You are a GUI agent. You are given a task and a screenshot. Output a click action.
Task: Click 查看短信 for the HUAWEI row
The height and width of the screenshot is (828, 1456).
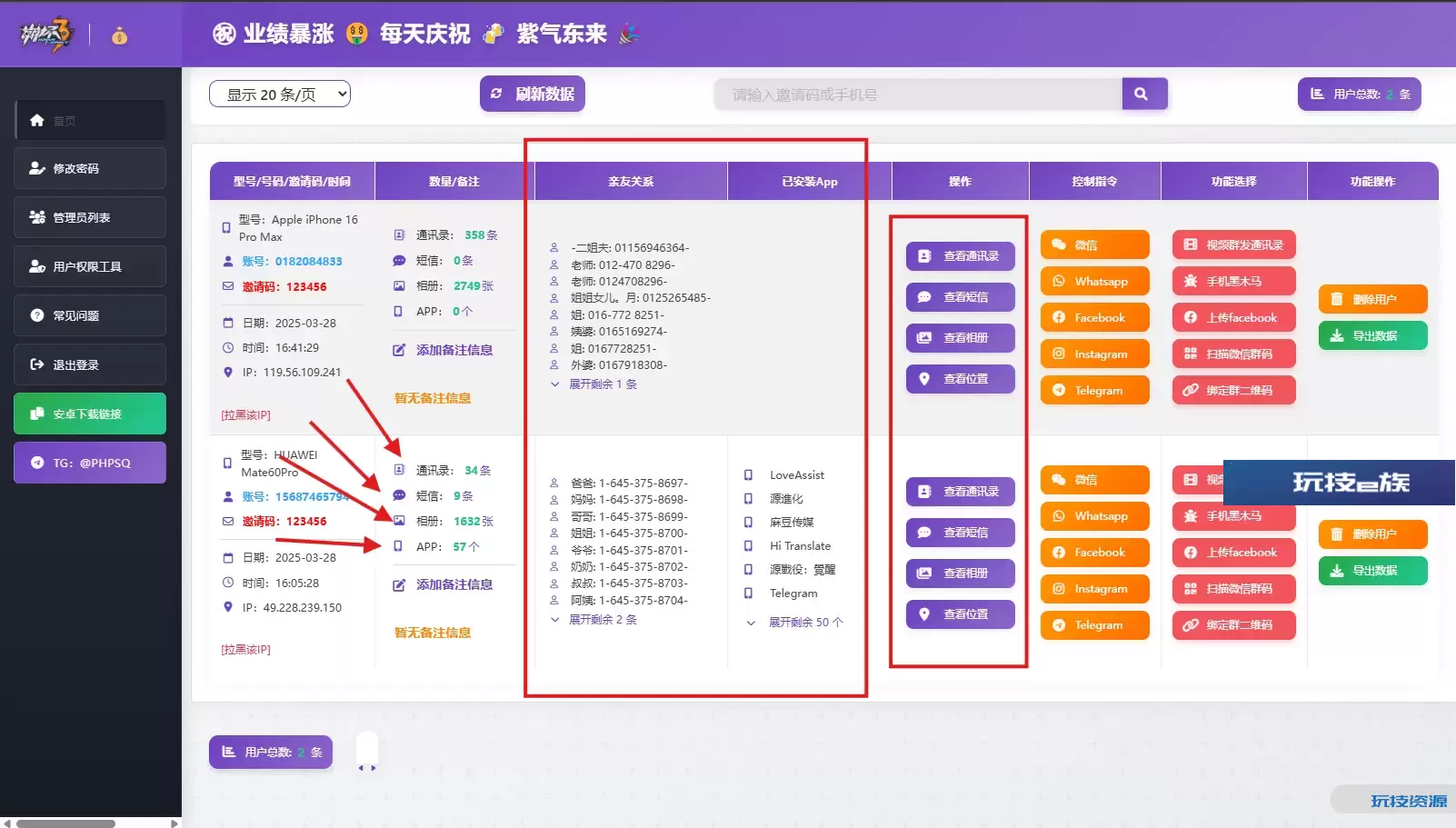click(x=960, y=533)
